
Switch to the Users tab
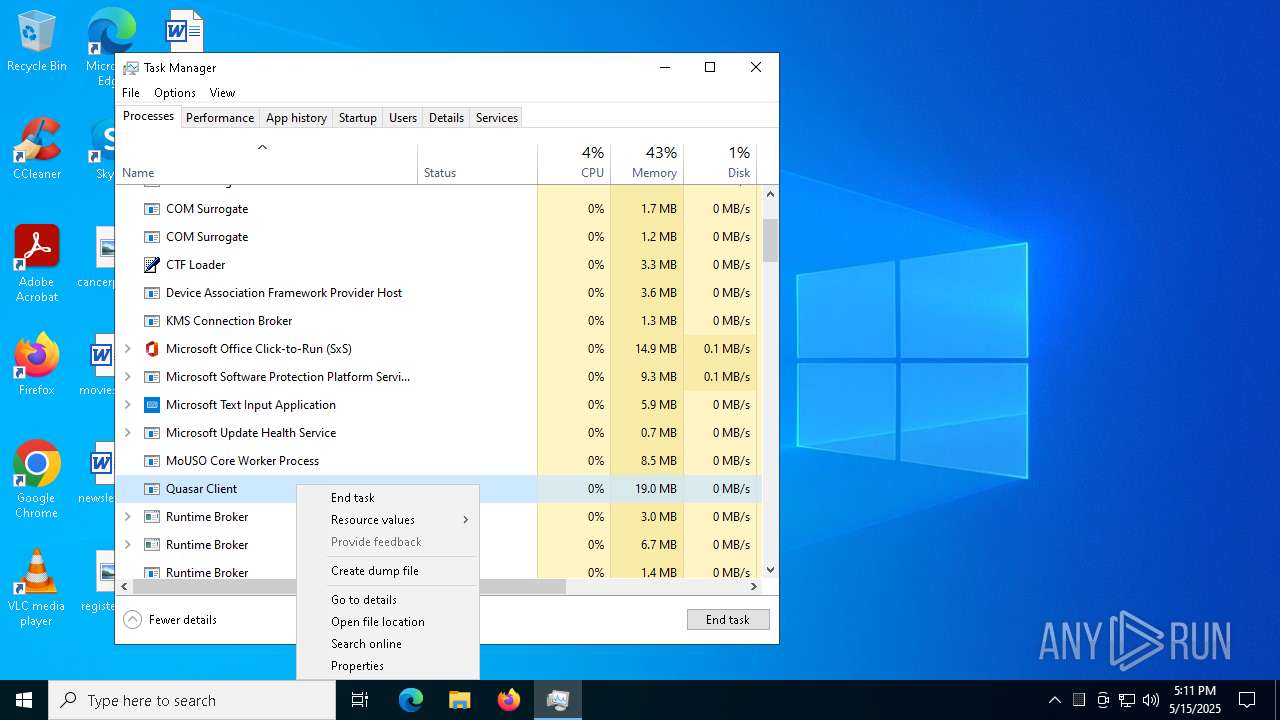click(403, 118)
